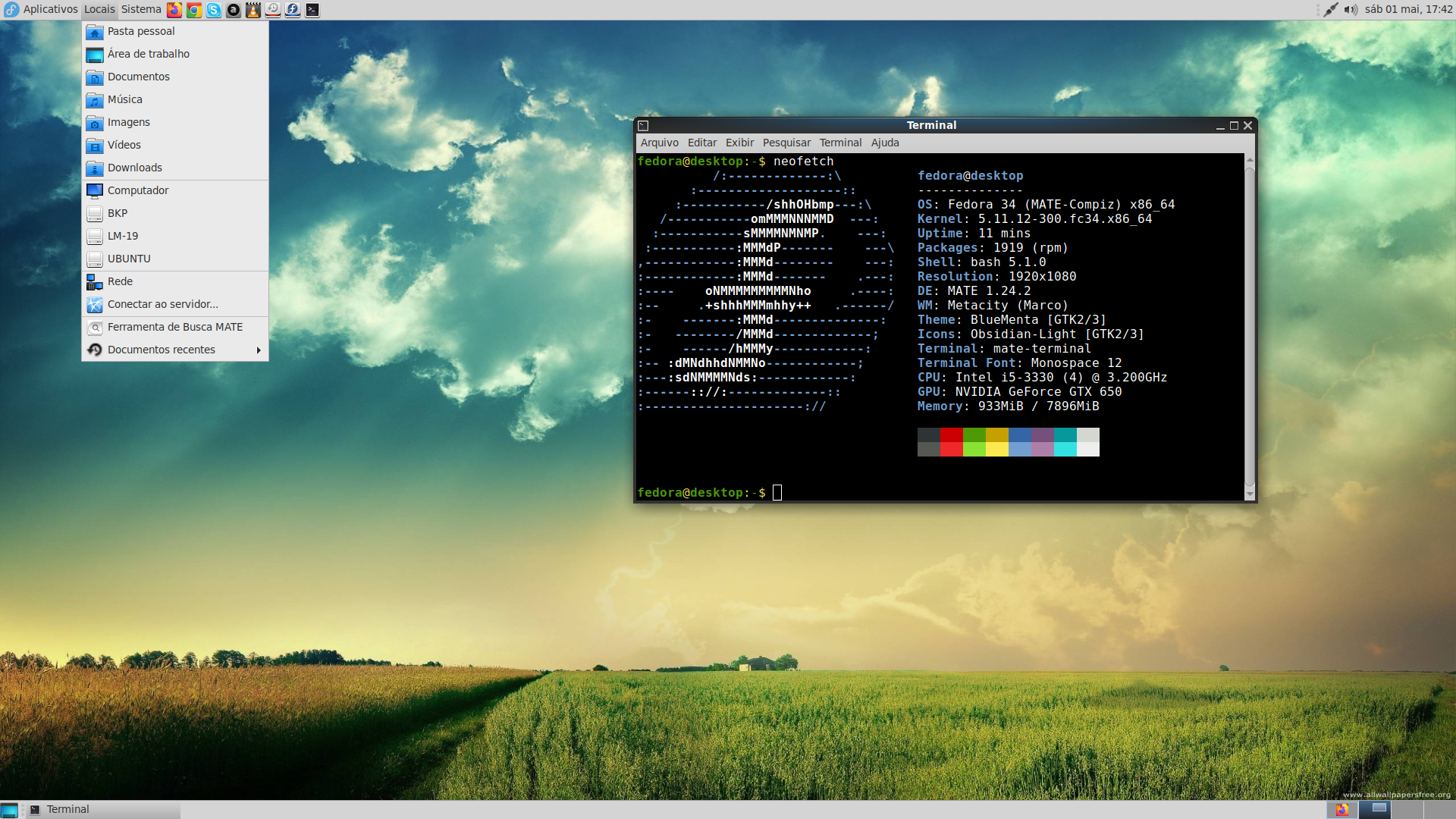Open Computador in Locais menu
Viewport: 1456px width, 819px height.
pos(175,190)
